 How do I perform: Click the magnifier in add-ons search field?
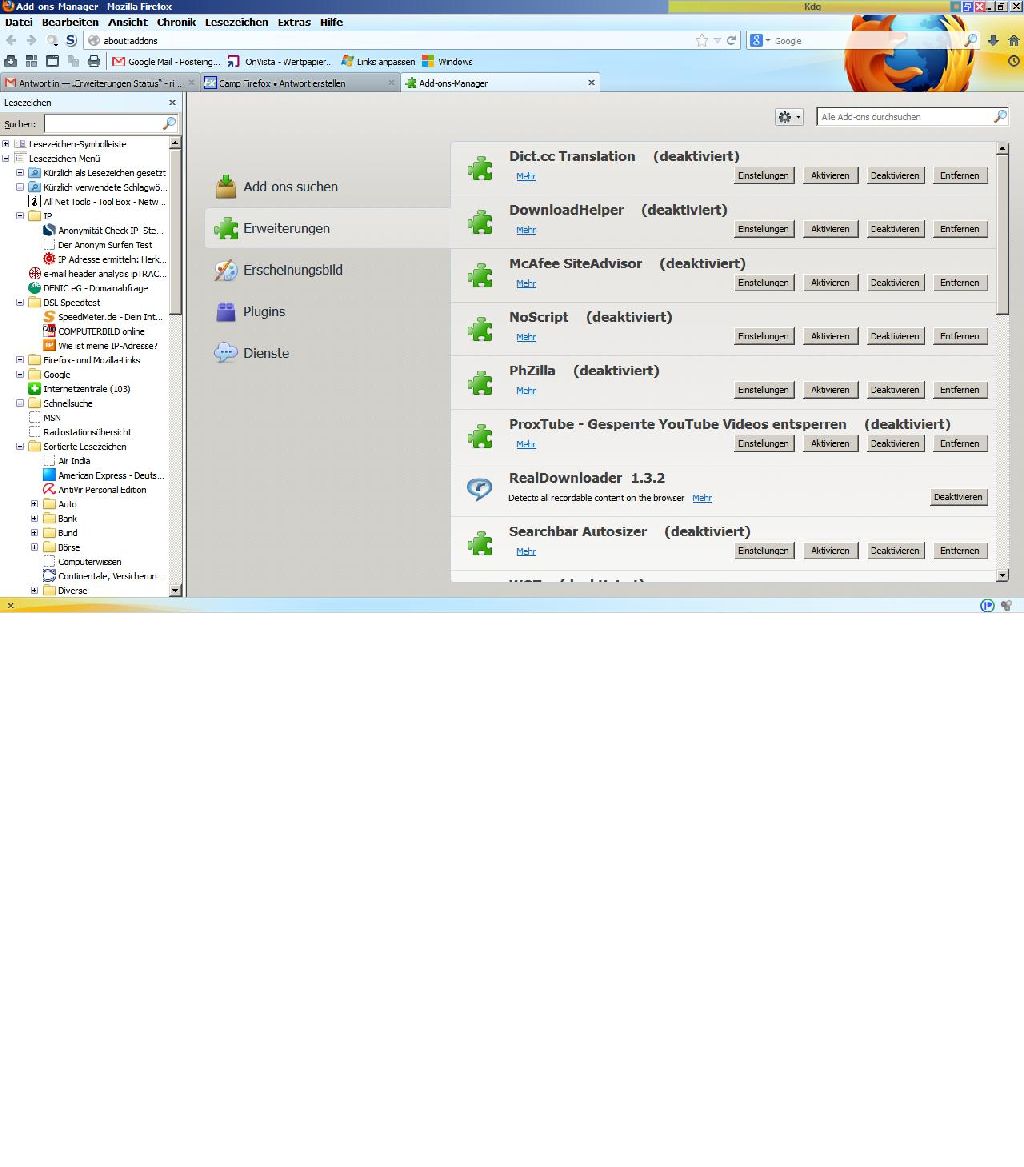pos(999,116)
